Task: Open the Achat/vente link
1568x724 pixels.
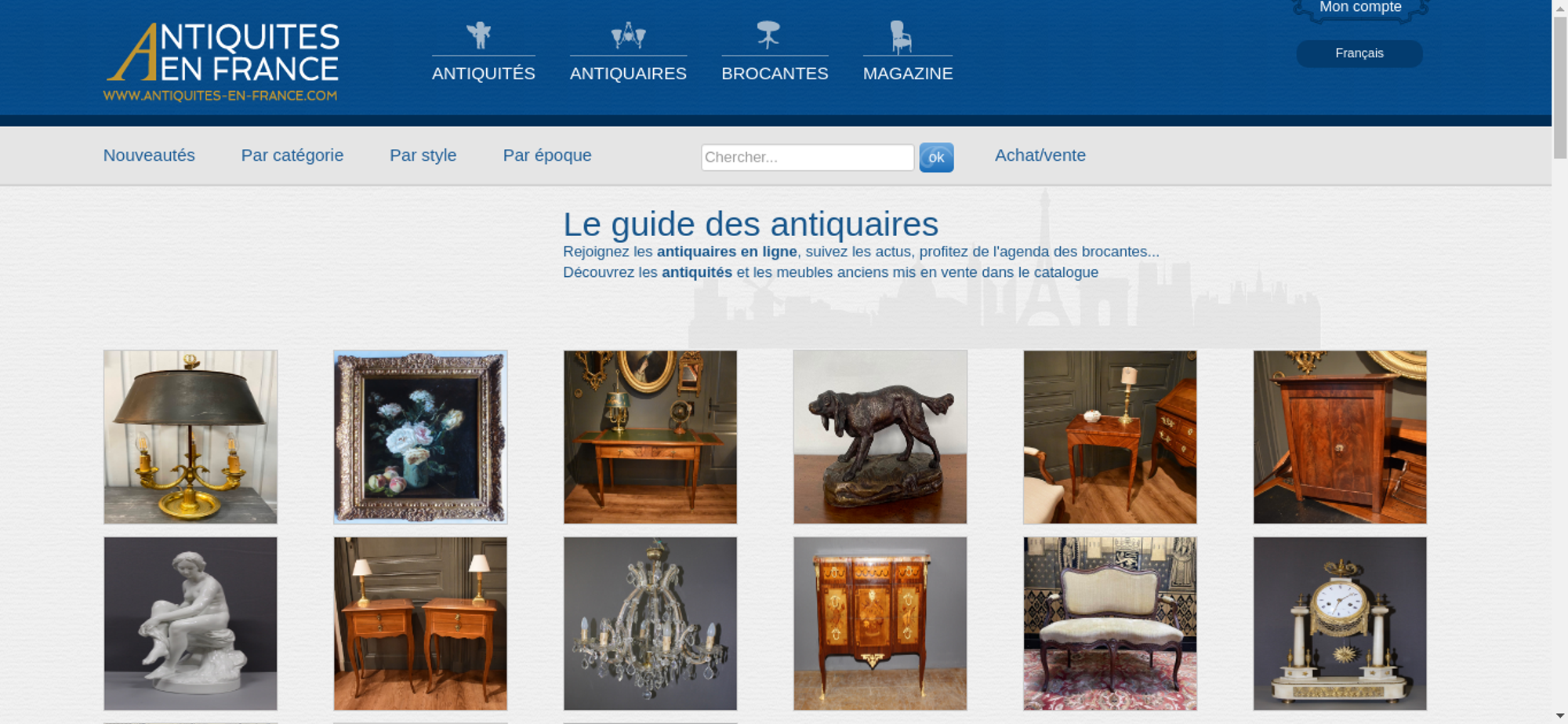Action: [x=1040, y=155]
